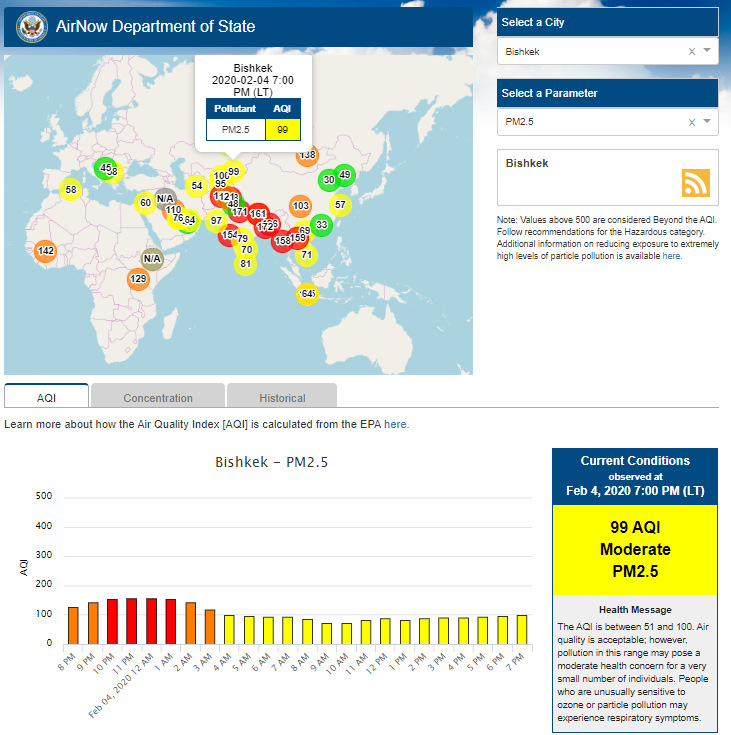Clear the PM2.5 parameter selection
Screen dimensions: 731x735
click(691, 122)
